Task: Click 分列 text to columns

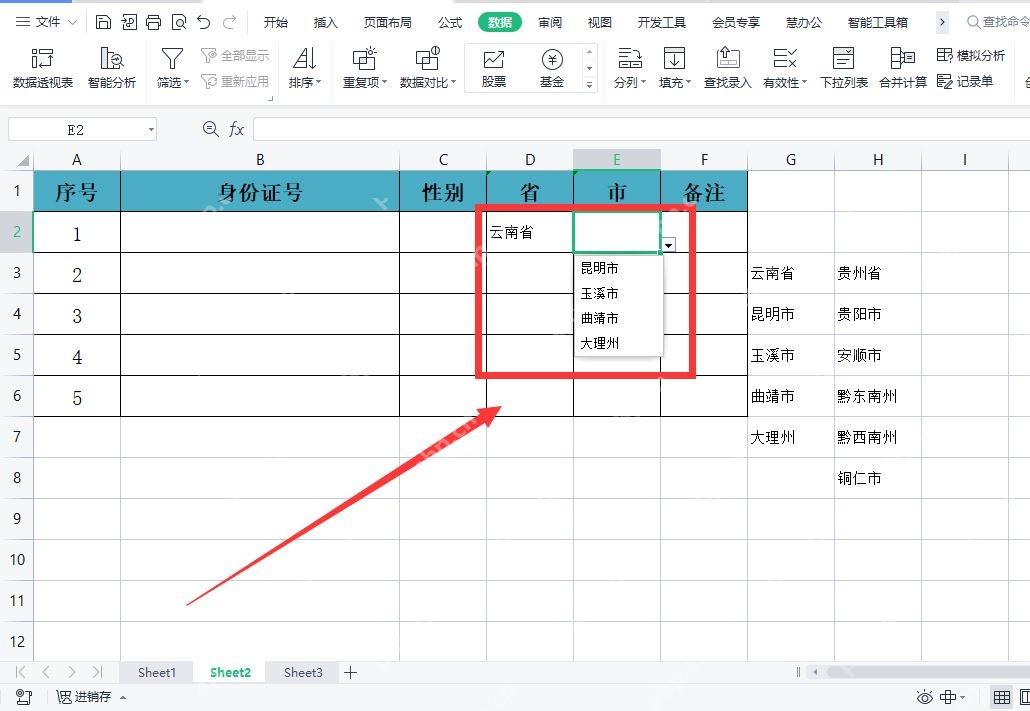Action: pyautogui.click(x=629, y=68)
